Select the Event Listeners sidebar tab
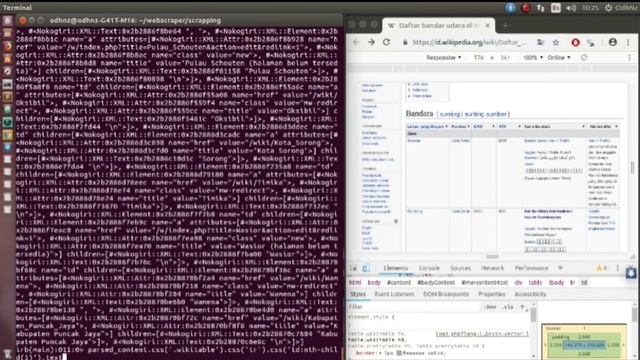This screenshot has width=640, height=360. coord(394,294)
